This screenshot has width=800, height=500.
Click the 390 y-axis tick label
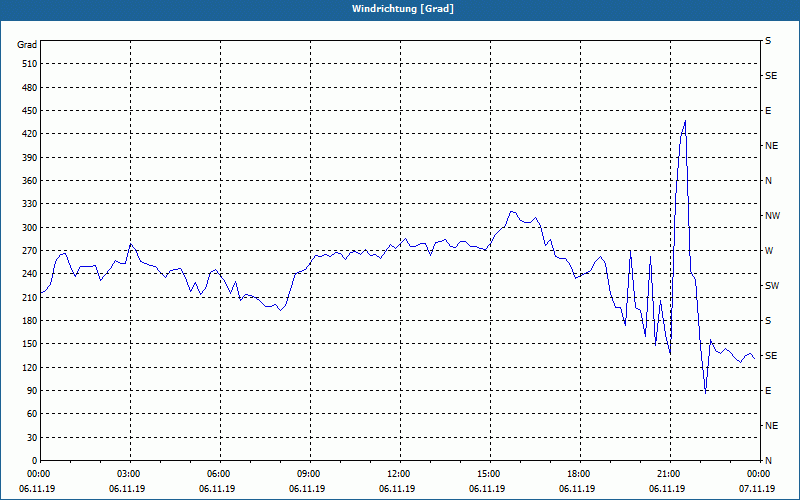[x=30, y=157]
